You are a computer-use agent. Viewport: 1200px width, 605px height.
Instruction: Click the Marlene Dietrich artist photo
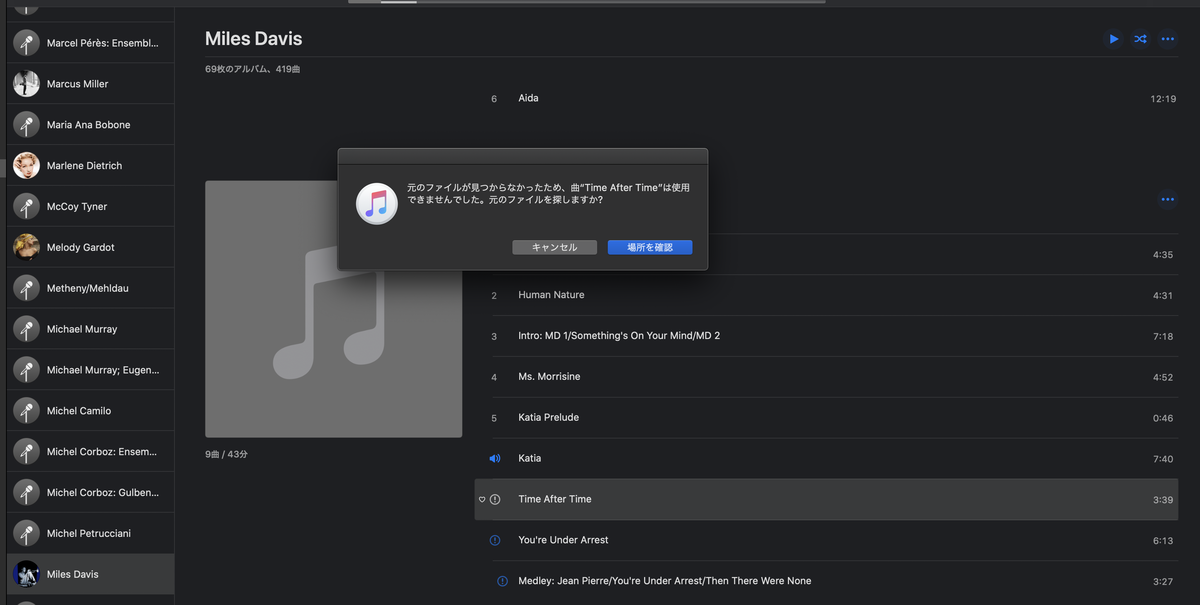click(x=27, y=166)
